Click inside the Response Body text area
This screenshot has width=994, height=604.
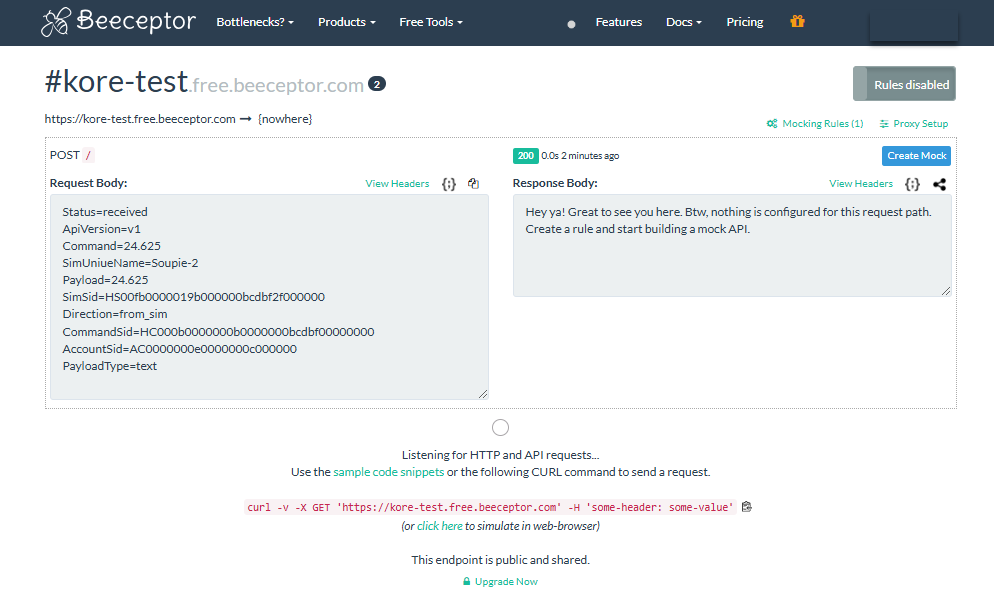(731, 260)
